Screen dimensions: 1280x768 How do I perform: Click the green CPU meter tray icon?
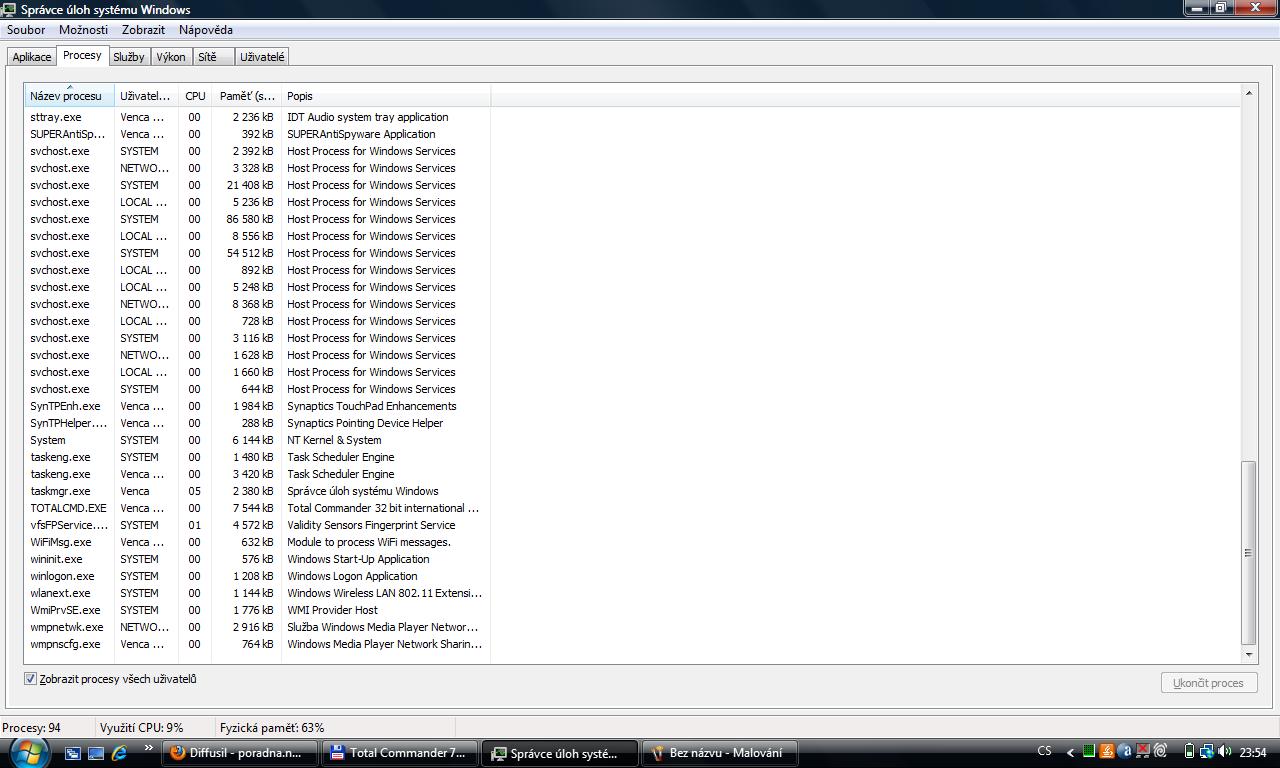[1089, 752]
